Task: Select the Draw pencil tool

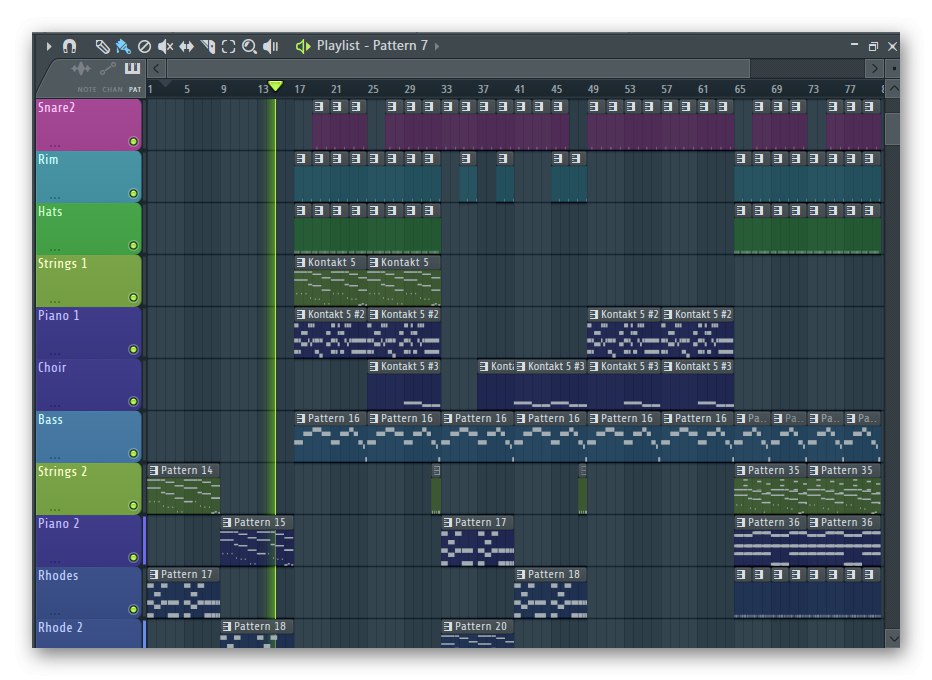Action: (x=101, y=46)
